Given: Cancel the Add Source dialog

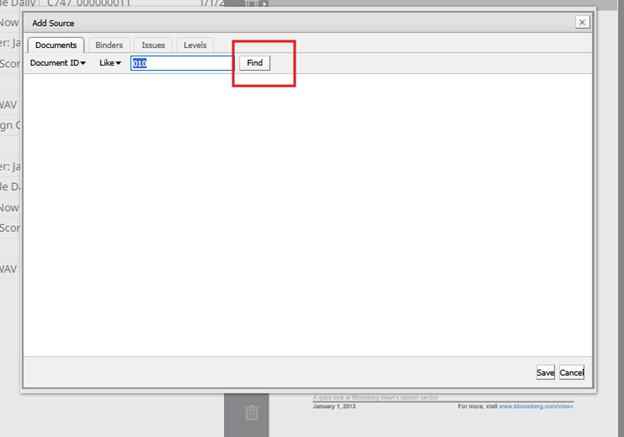Looking at the screenshot, I should tap(571, 373).
